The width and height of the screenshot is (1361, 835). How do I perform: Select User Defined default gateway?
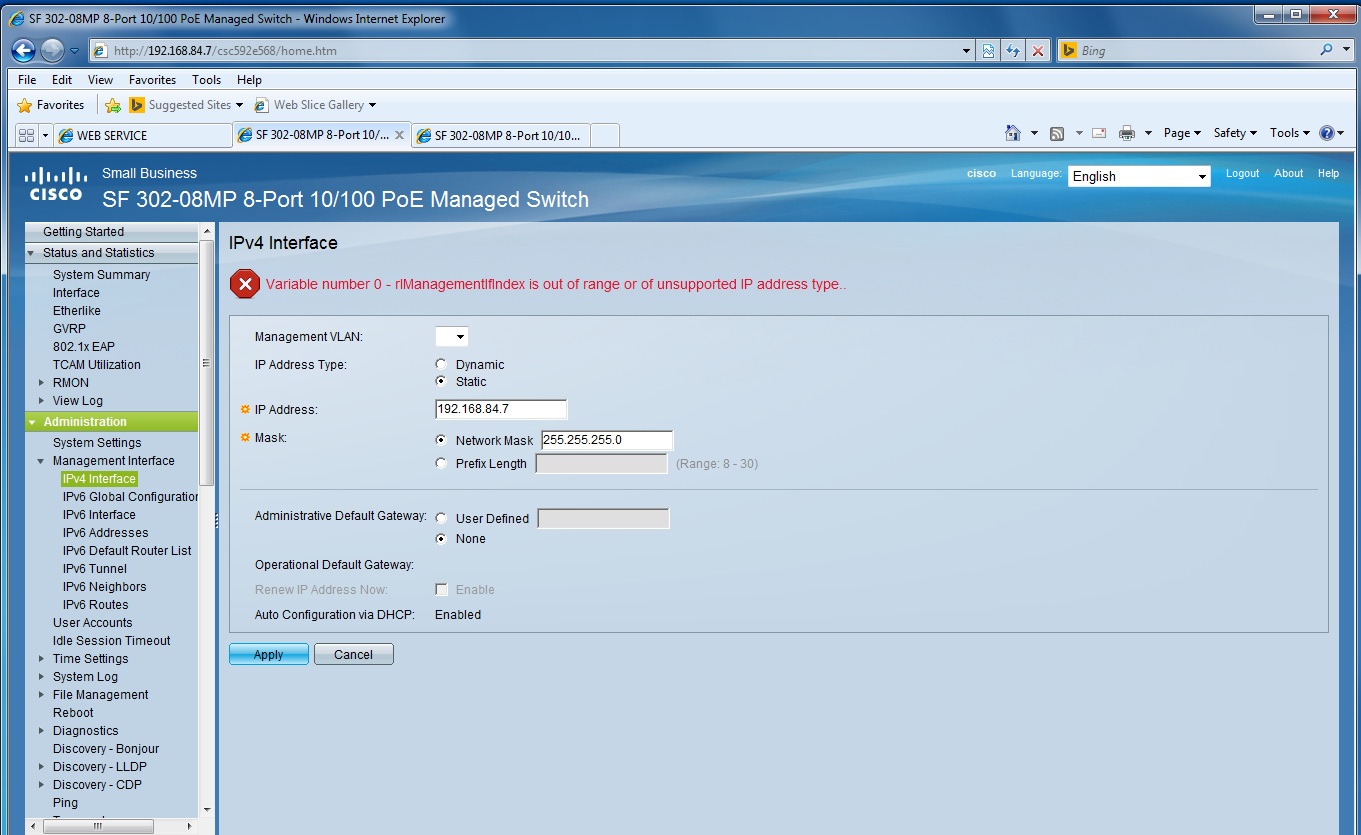441,518
